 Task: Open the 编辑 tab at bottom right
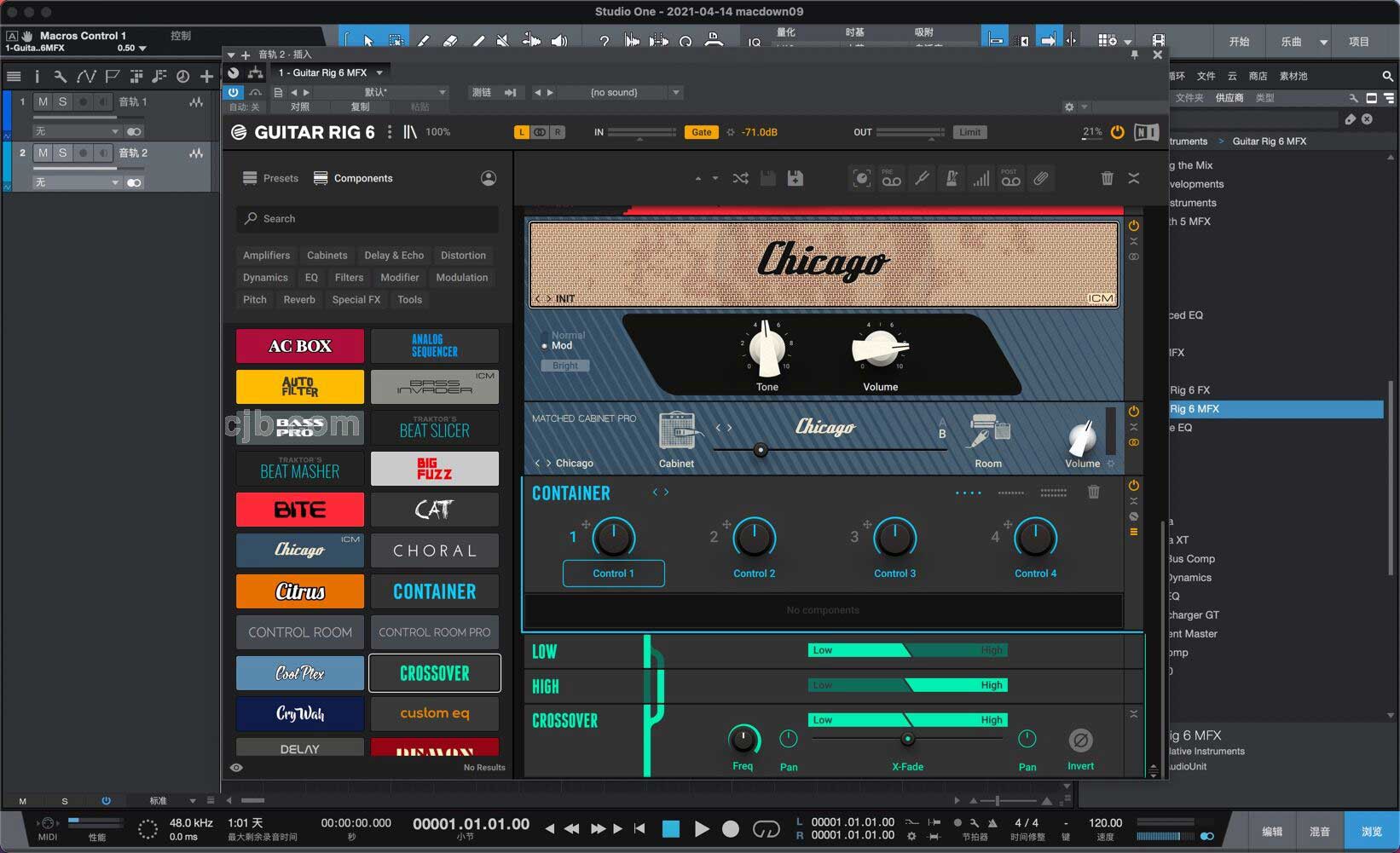click(x=1272, y=832)
